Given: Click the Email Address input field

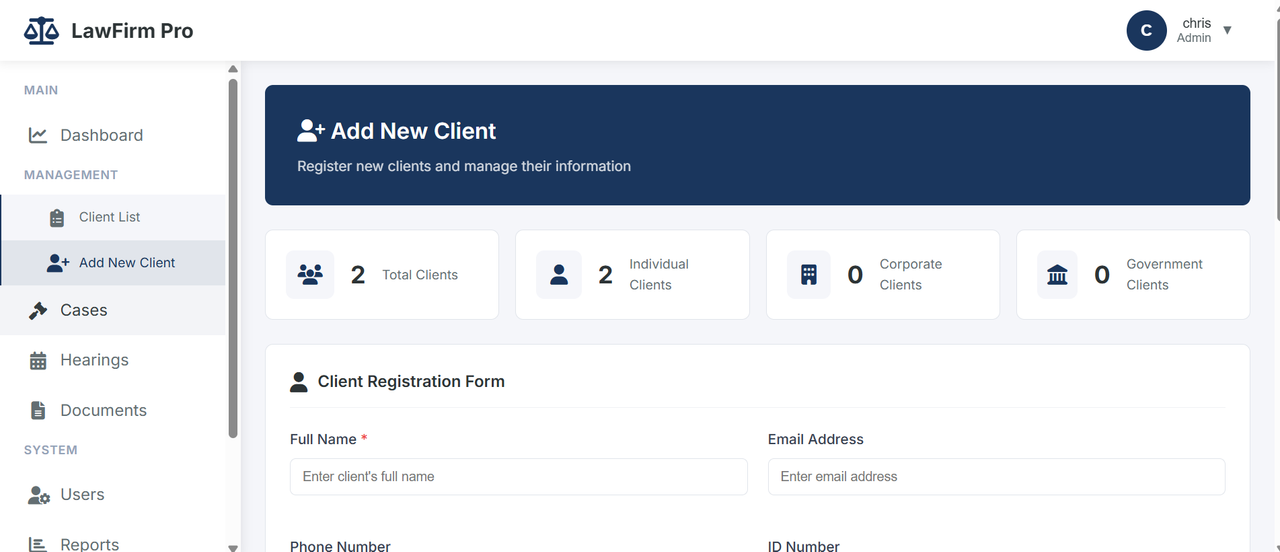Looking at the screenshot, I should click(996, 477).
